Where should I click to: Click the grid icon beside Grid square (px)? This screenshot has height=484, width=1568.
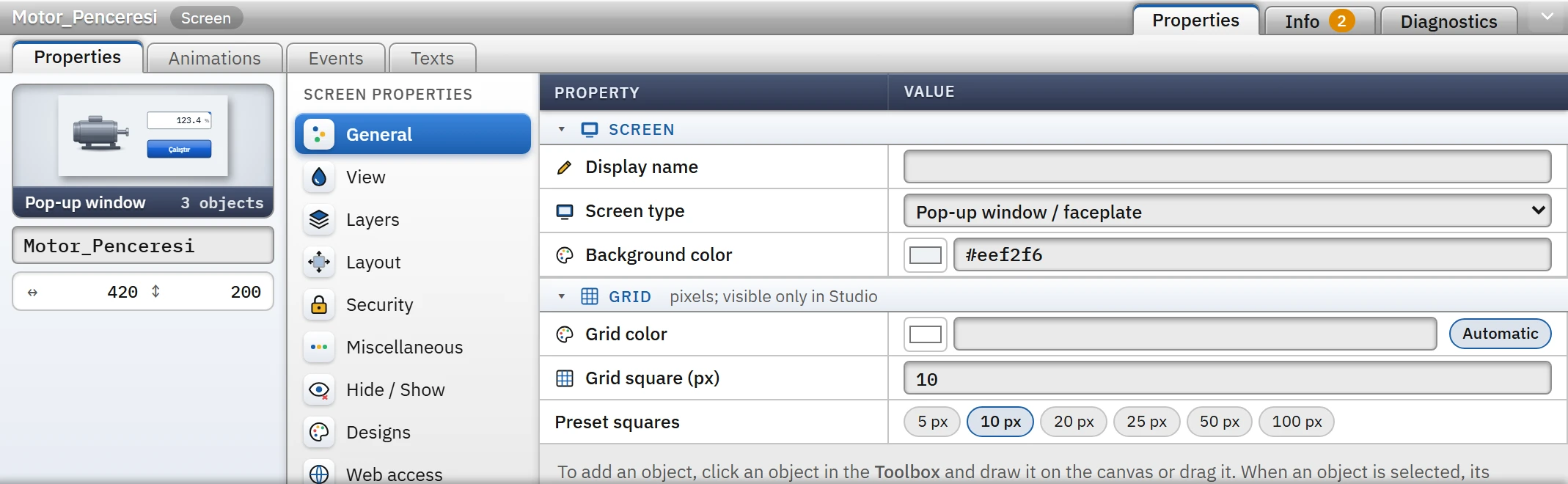564,378
